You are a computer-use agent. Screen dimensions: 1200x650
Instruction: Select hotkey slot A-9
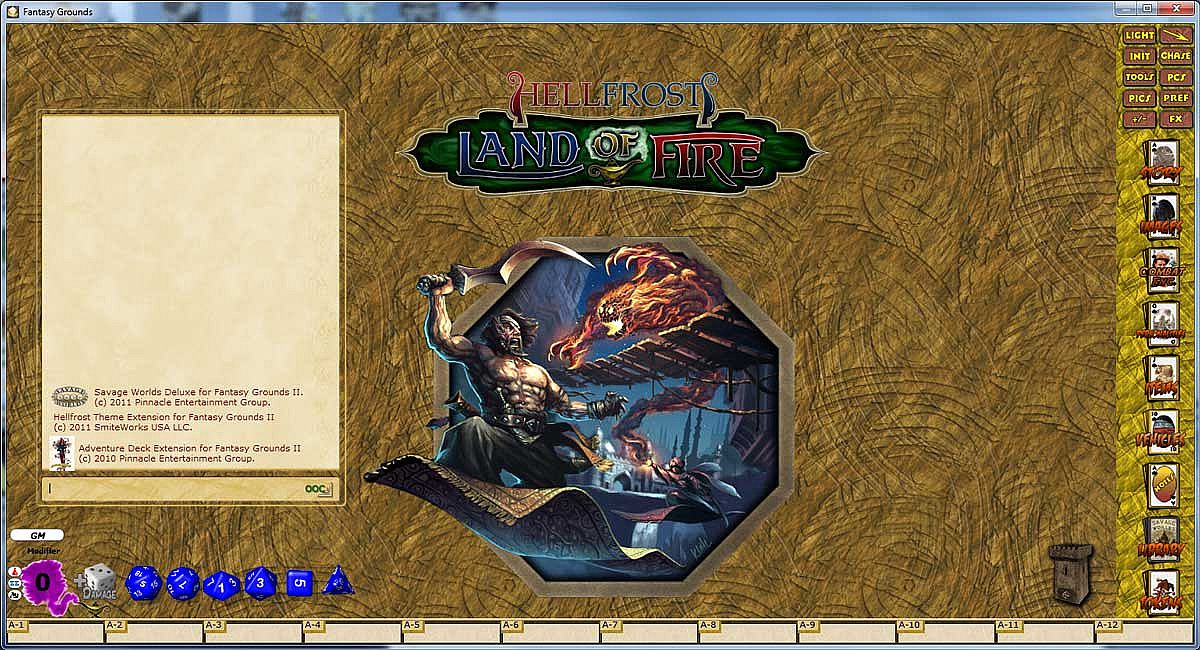tap(847, 633)
